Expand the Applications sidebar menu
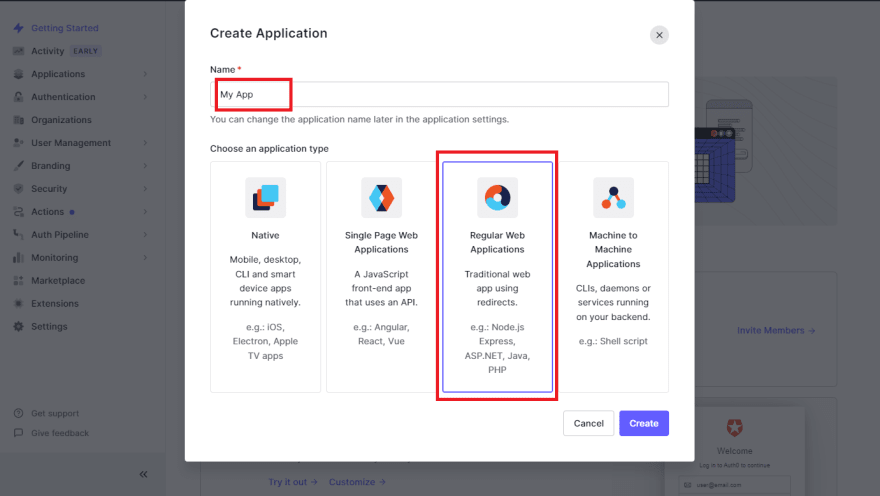880x496 pixels. [145, 74]
